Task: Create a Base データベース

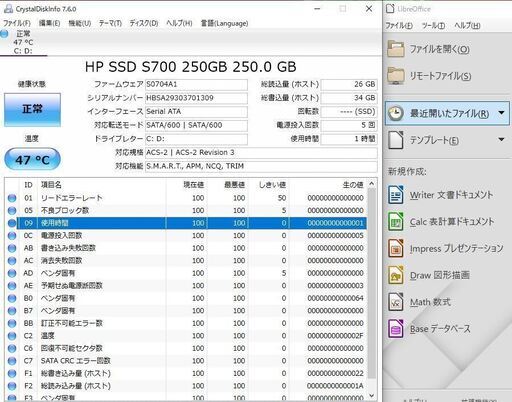Action: pyautogui.click(x=440, y=329)
